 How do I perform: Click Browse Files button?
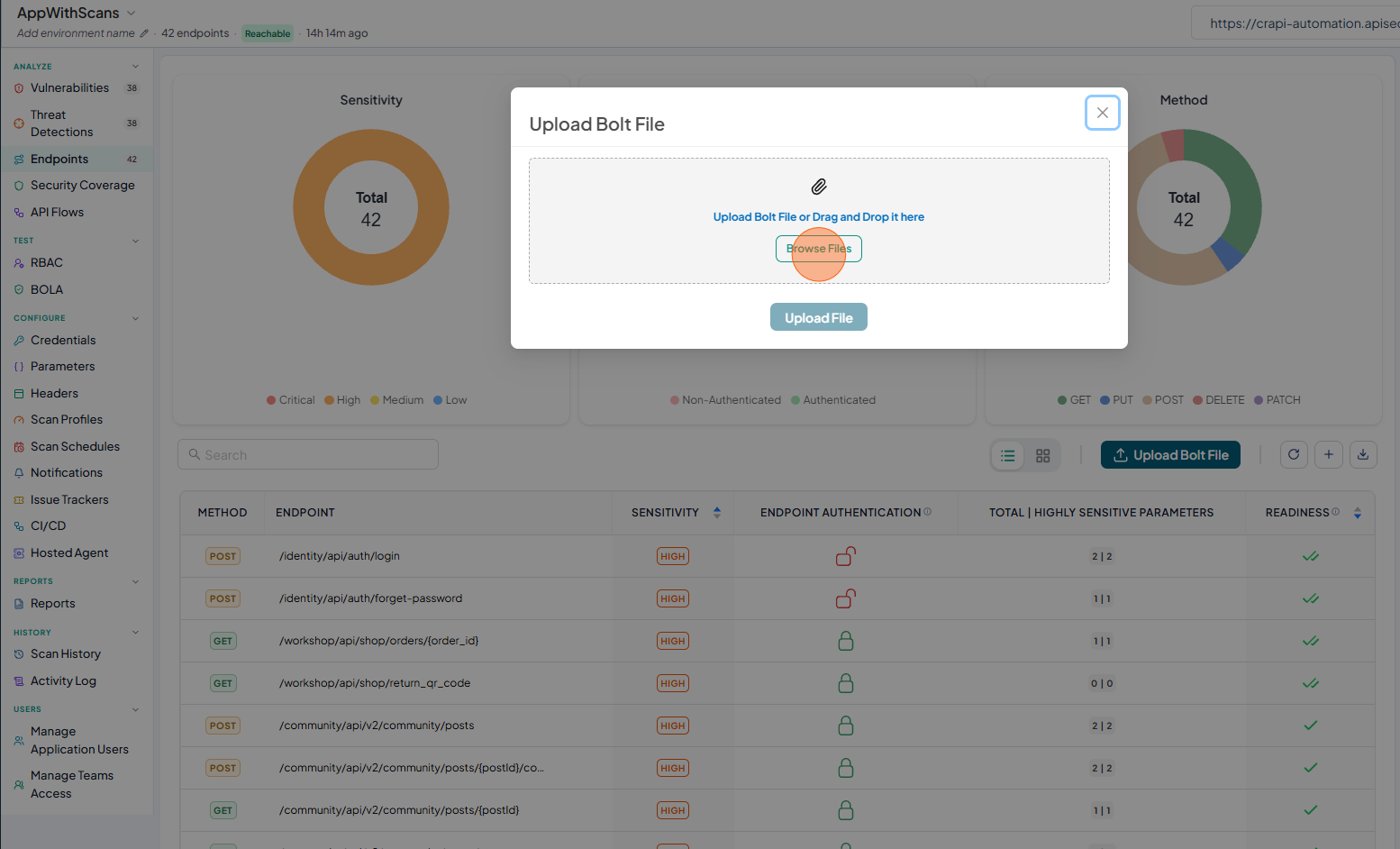point(818,249)
